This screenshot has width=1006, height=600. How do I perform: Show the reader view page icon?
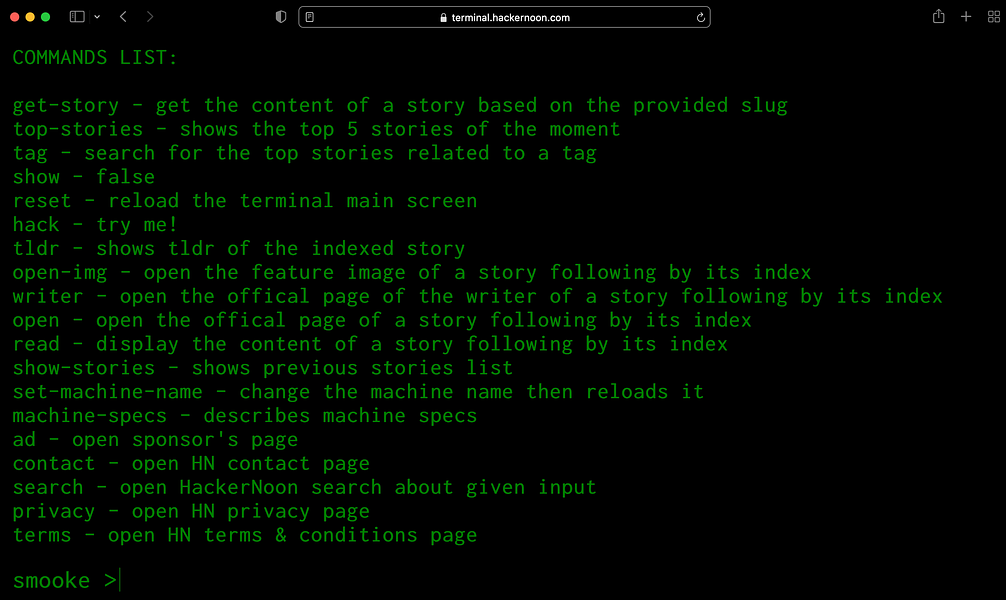[310, 17]
